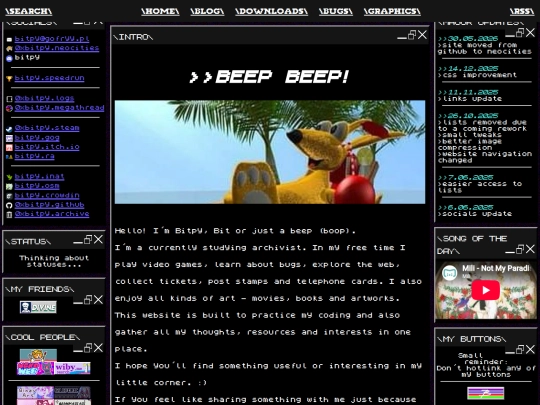
Task: Click the Neocities cat icon in socials
Action: [9, 49]
